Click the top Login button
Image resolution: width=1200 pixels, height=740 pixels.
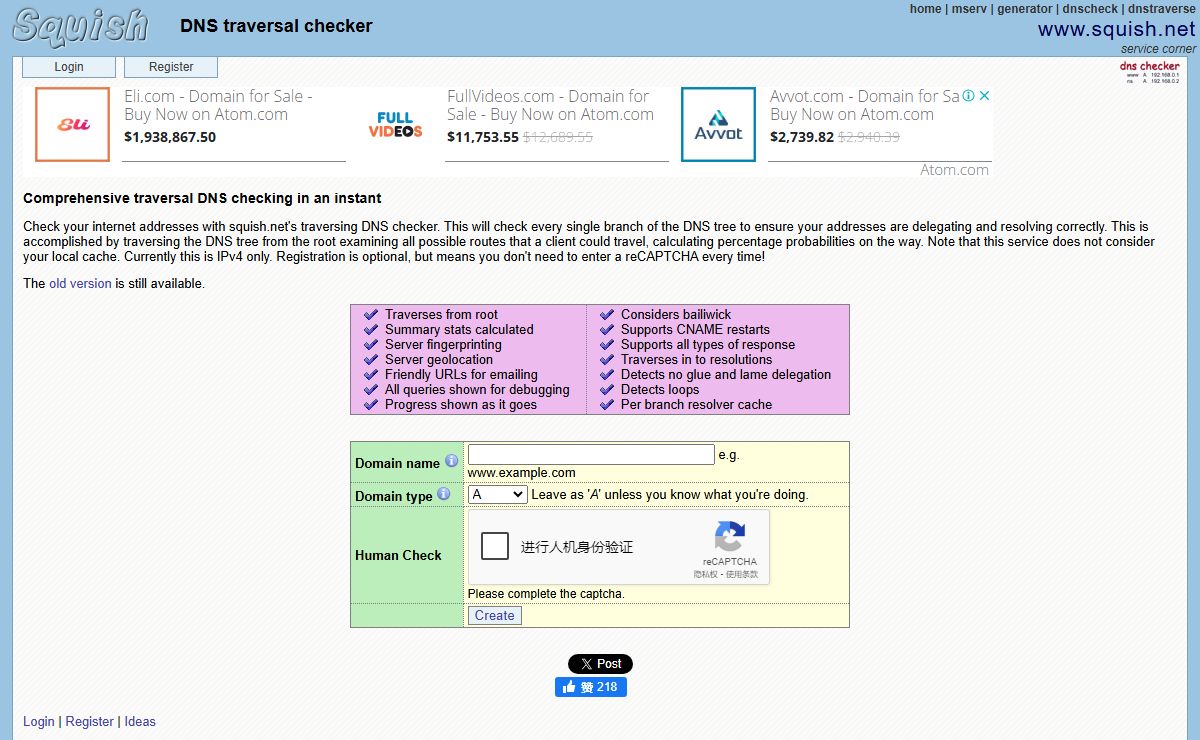69,67
